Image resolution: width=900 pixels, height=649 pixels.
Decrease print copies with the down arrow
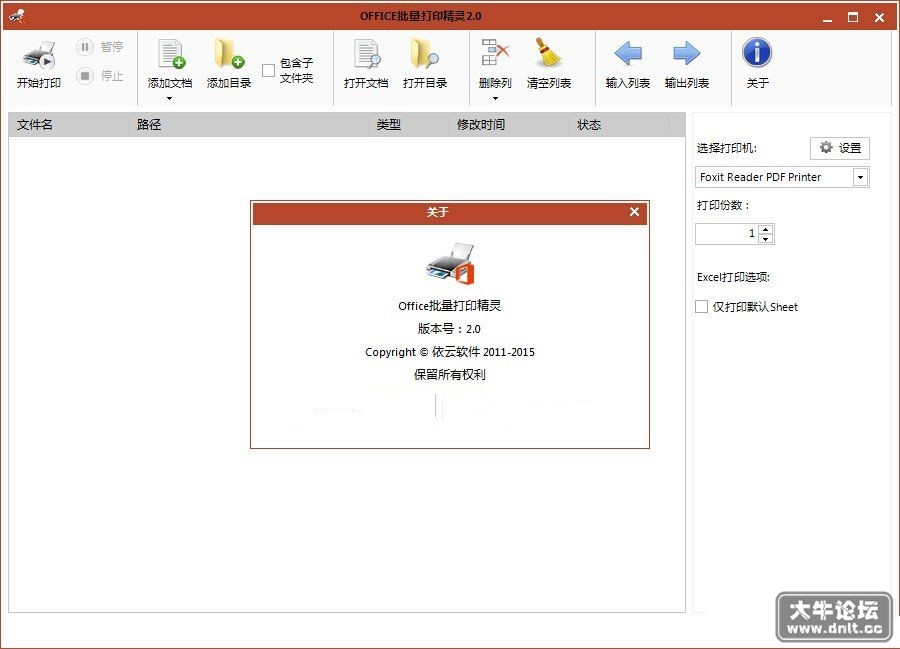point(766,239)
